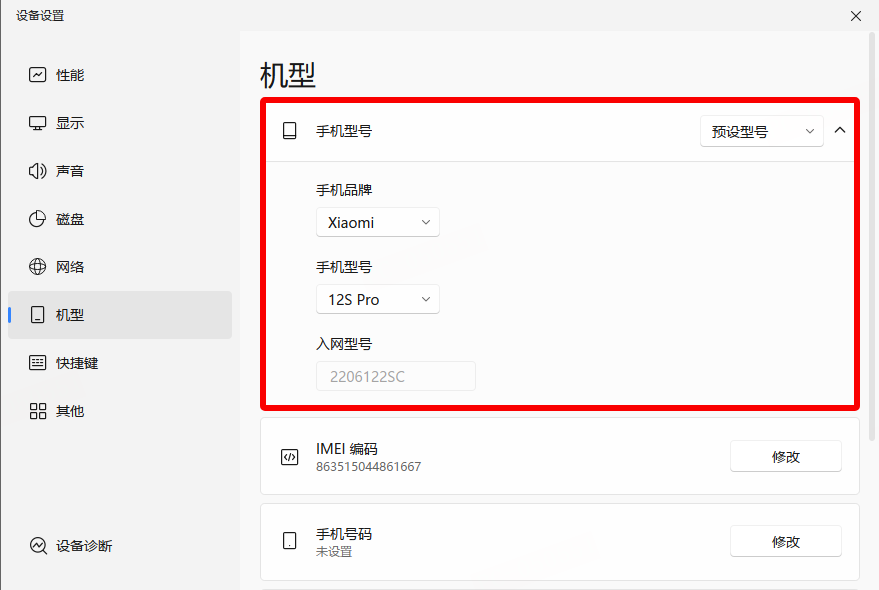Switch to the 网络 network tab

click(120, 267)
